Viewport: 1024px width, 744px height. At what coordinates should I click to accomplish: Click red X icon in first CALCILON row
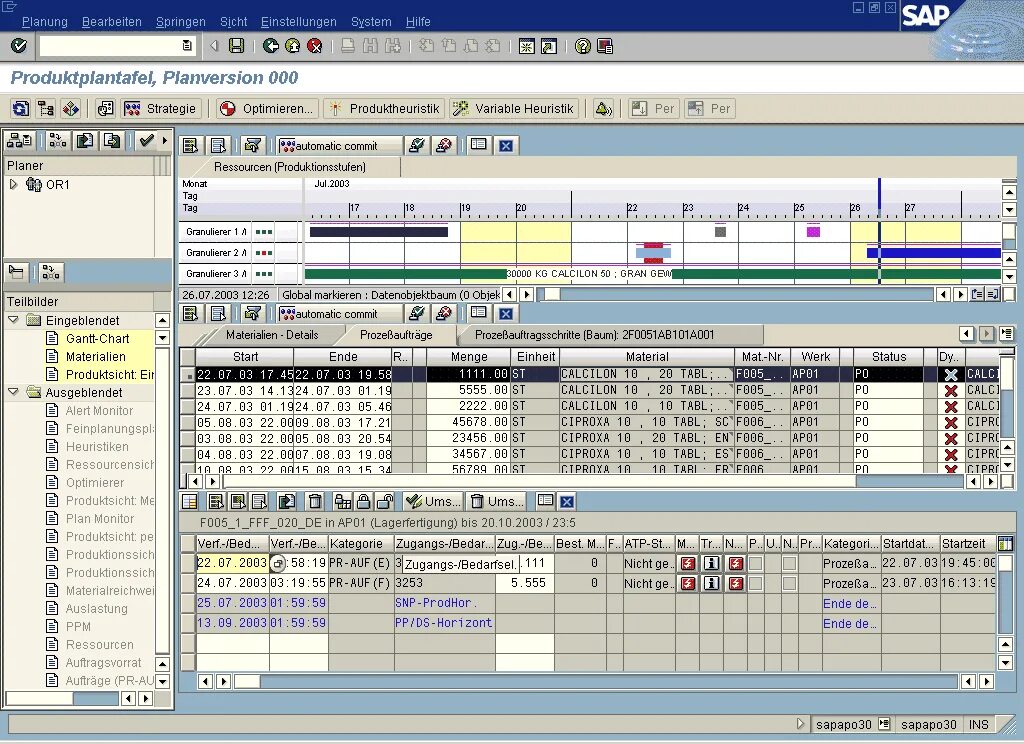click(951, 374)
